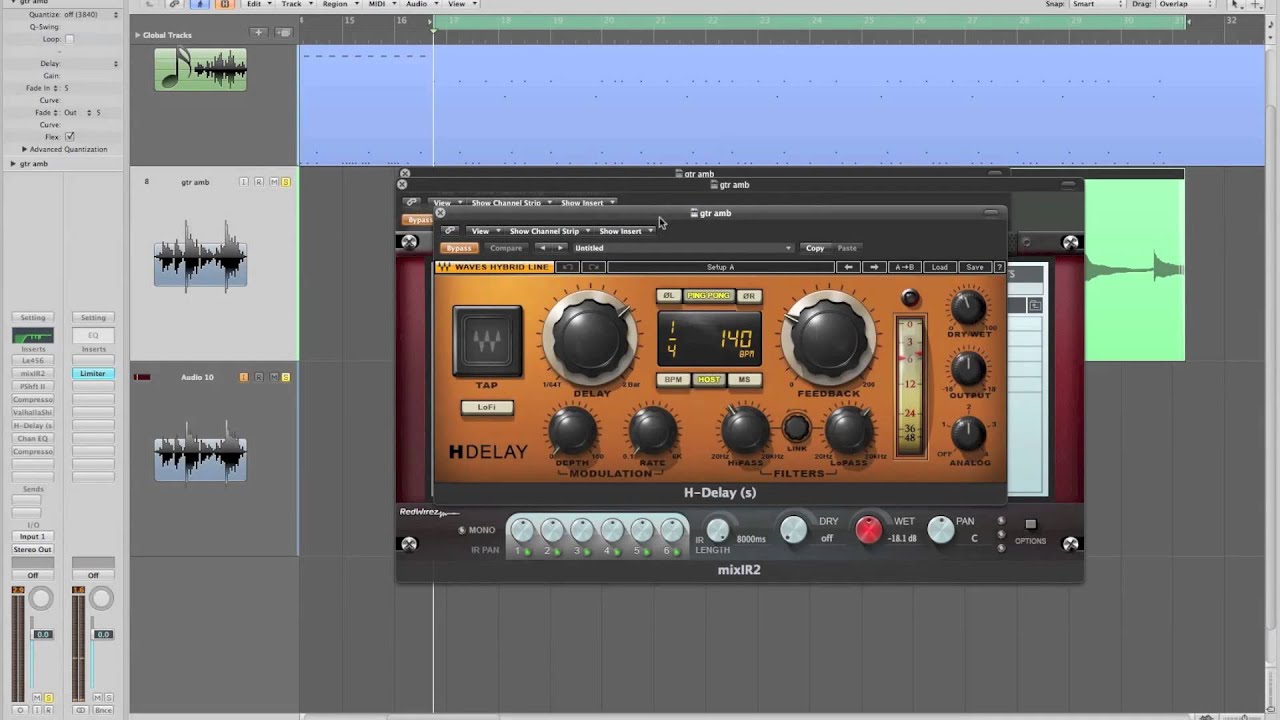This screenshot has width=1280, height=720.
Task: Enable HOST tempo sync
Action: (709, 380)
